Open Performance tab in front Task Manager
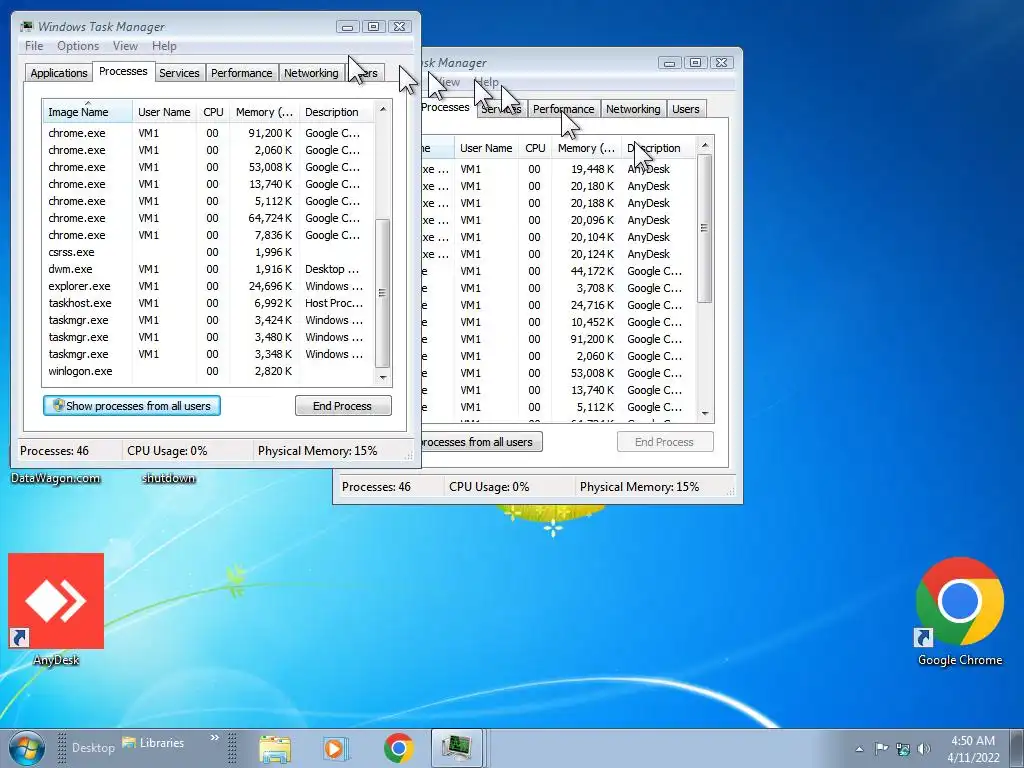 point(242,72)
